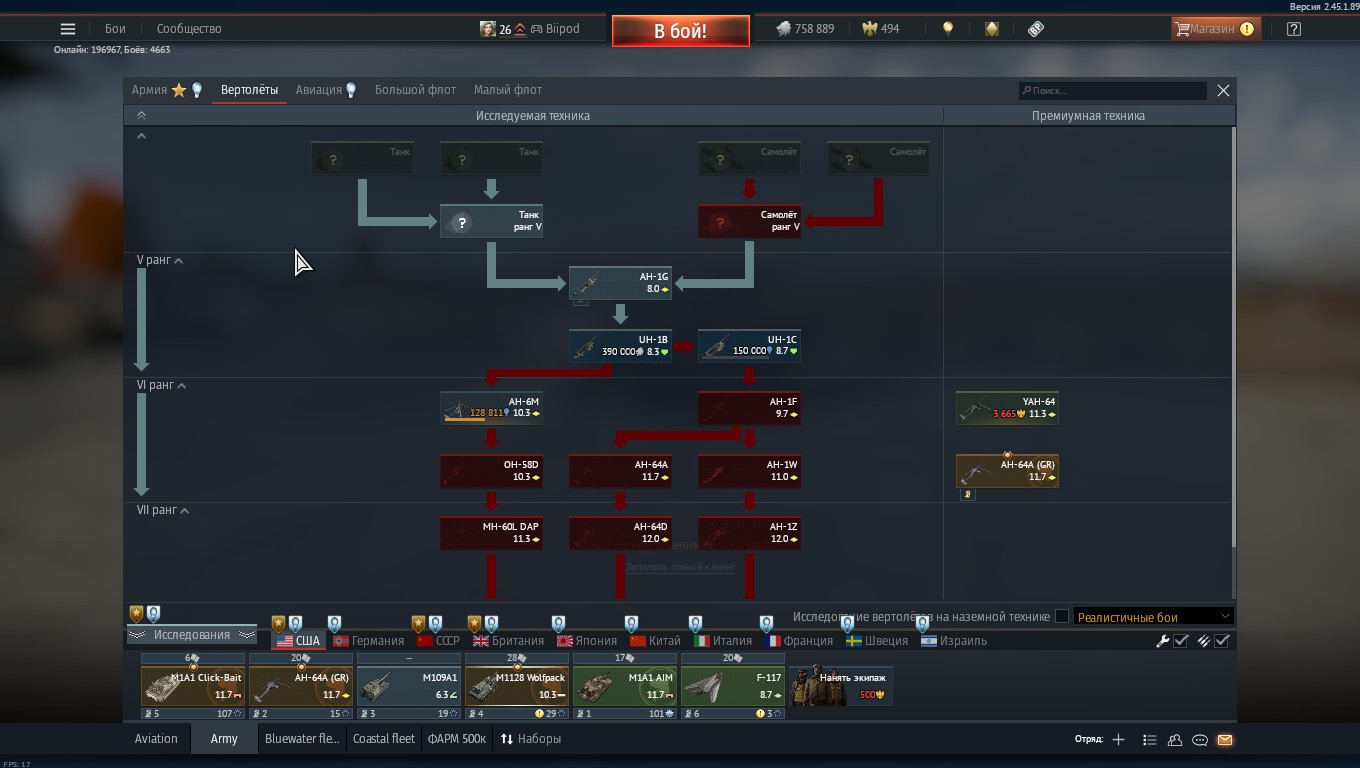This screenshot has height=768, width=1360.
Task: Open squad invite plus icon
Action: (x=1118, y=740)
